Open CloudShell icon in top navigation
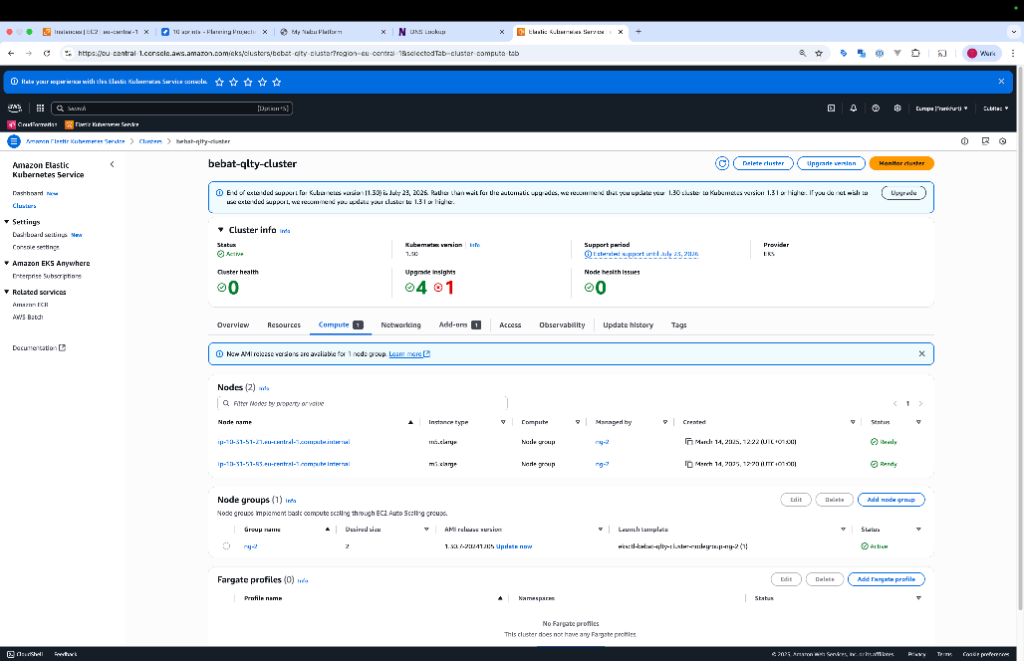1024x661 pixels. click(831, 108)
